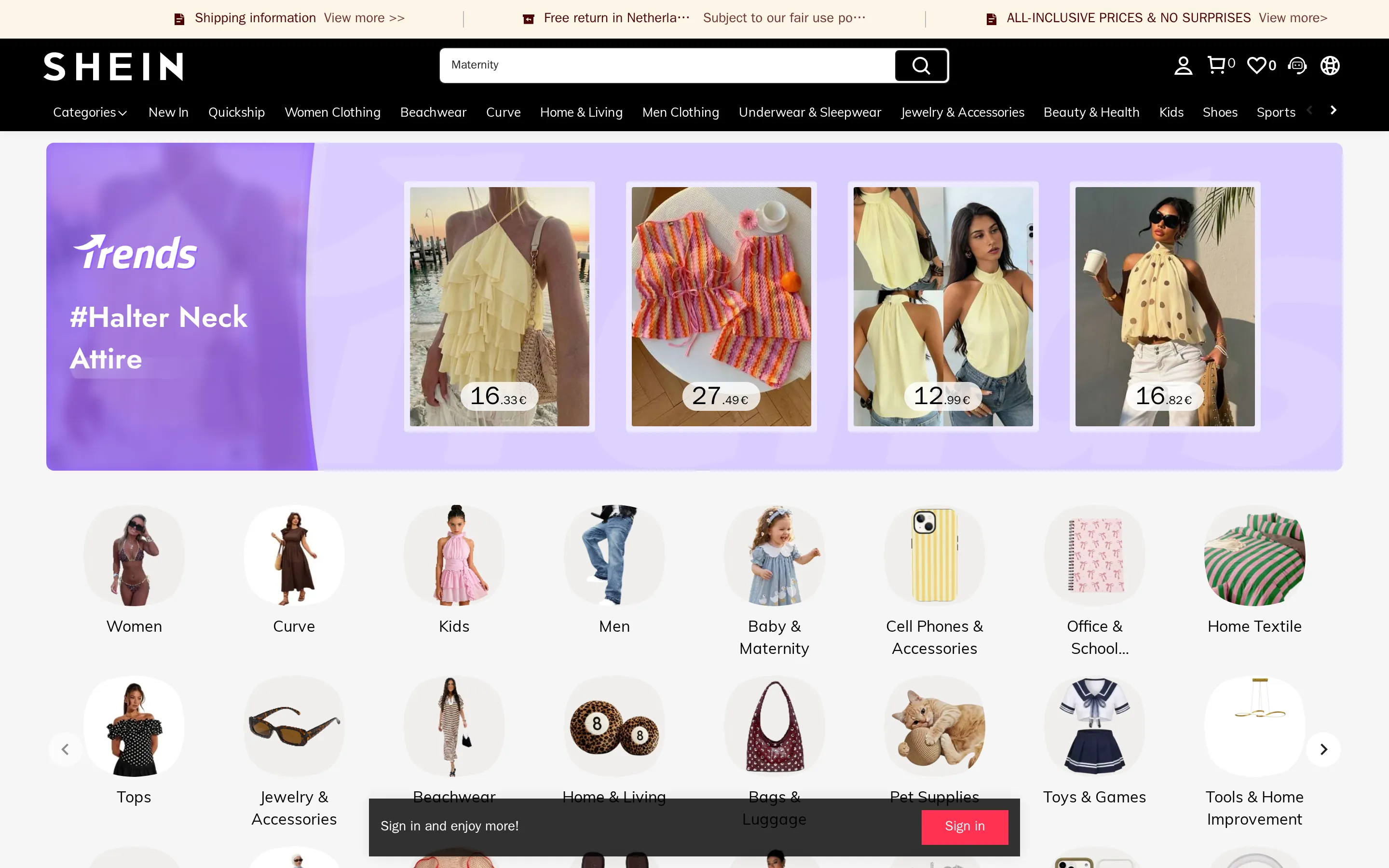
Task: Open Beauty & Health navigation item
Action: 1092,112
